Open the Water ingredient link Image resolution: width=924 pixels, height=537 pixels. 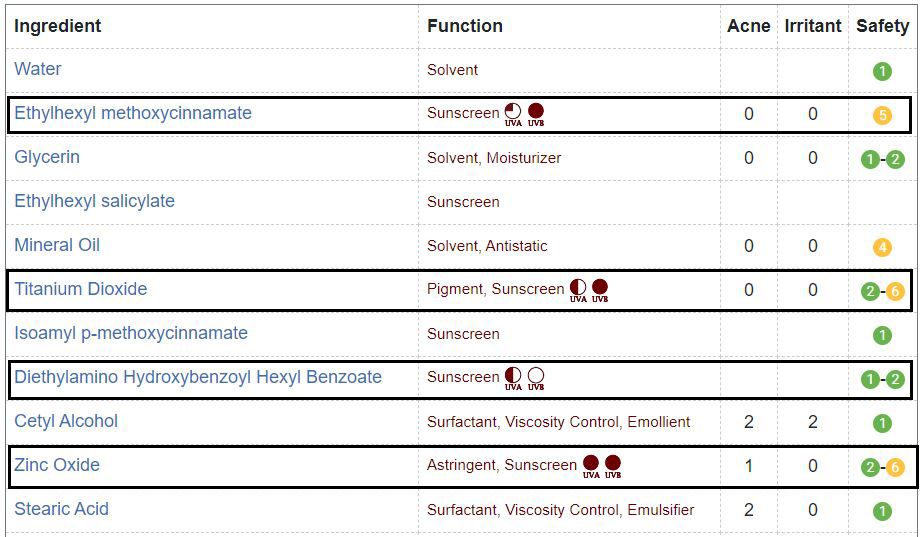click(x=38, y=69)
